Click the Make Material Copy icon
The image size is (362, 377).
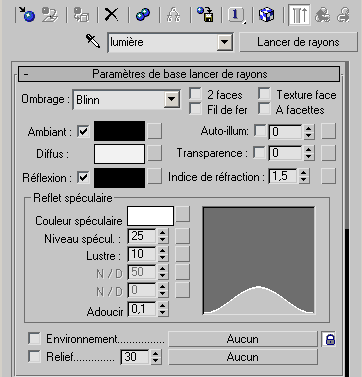tap(143, 15)
